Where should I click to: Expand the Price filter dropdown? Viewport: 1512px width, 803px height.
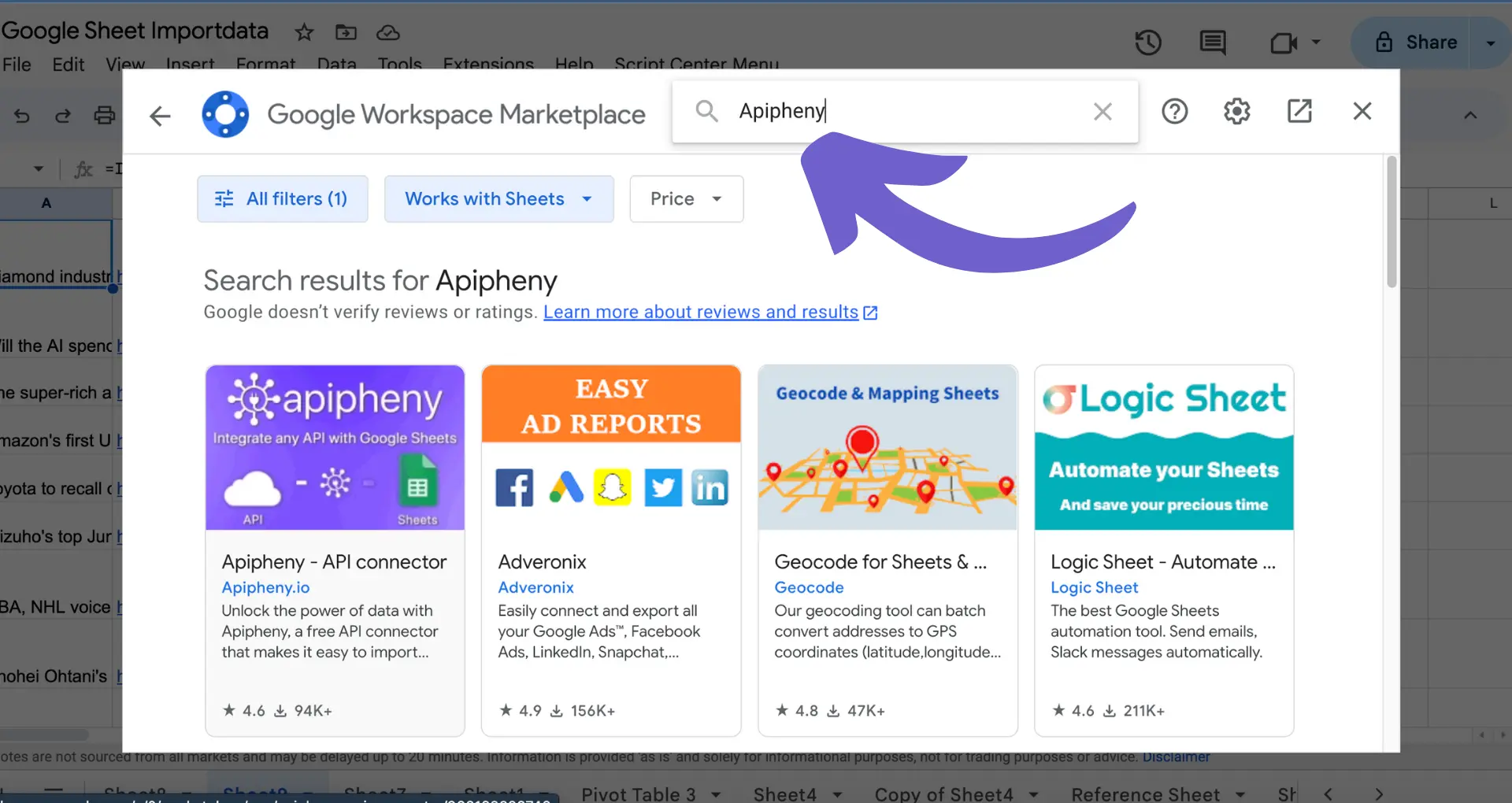686,199
